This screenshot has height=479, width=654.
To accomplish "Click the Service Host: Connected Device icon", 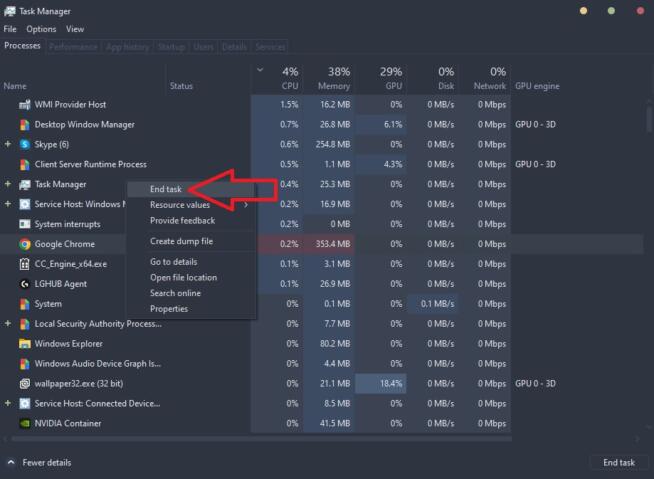I will [25, 403].
